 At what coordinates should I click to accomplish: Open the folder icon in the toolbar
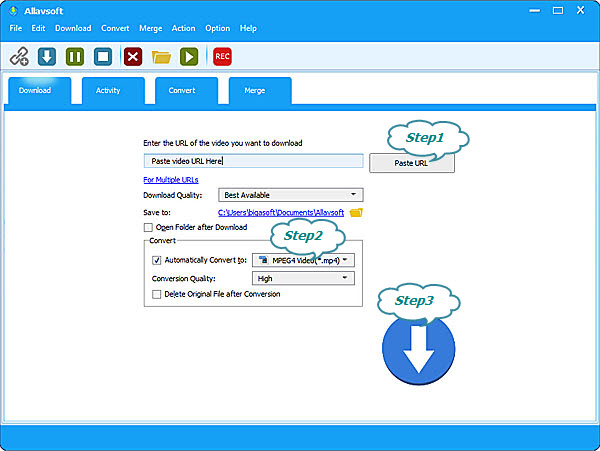[161, 57]
